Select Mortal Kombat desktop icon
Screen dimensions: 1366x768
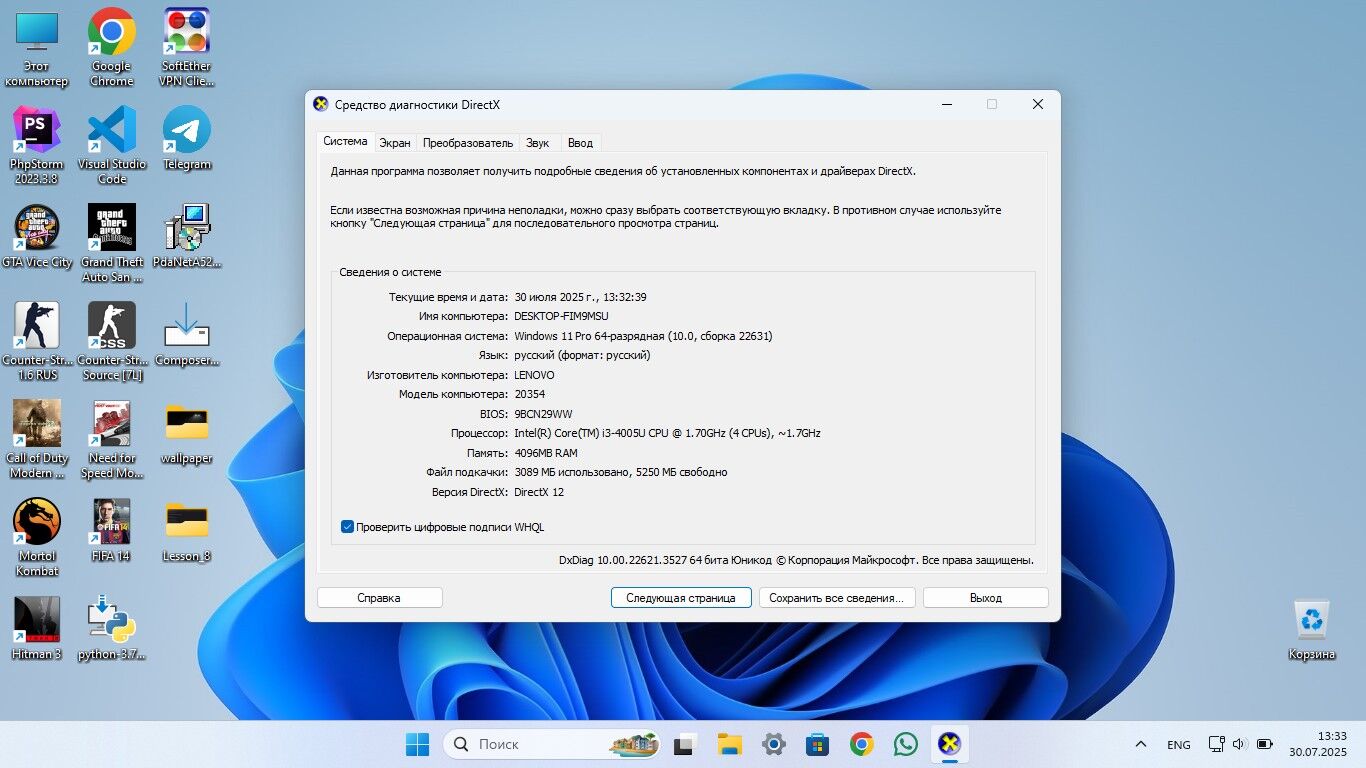(37, 537)
